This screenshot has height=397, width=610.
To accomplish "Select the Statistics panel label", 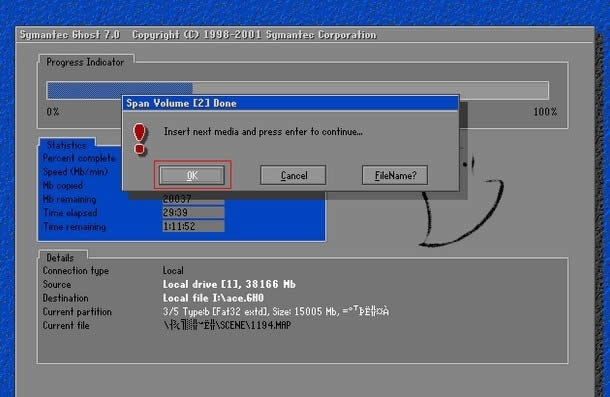I will 67,145.
